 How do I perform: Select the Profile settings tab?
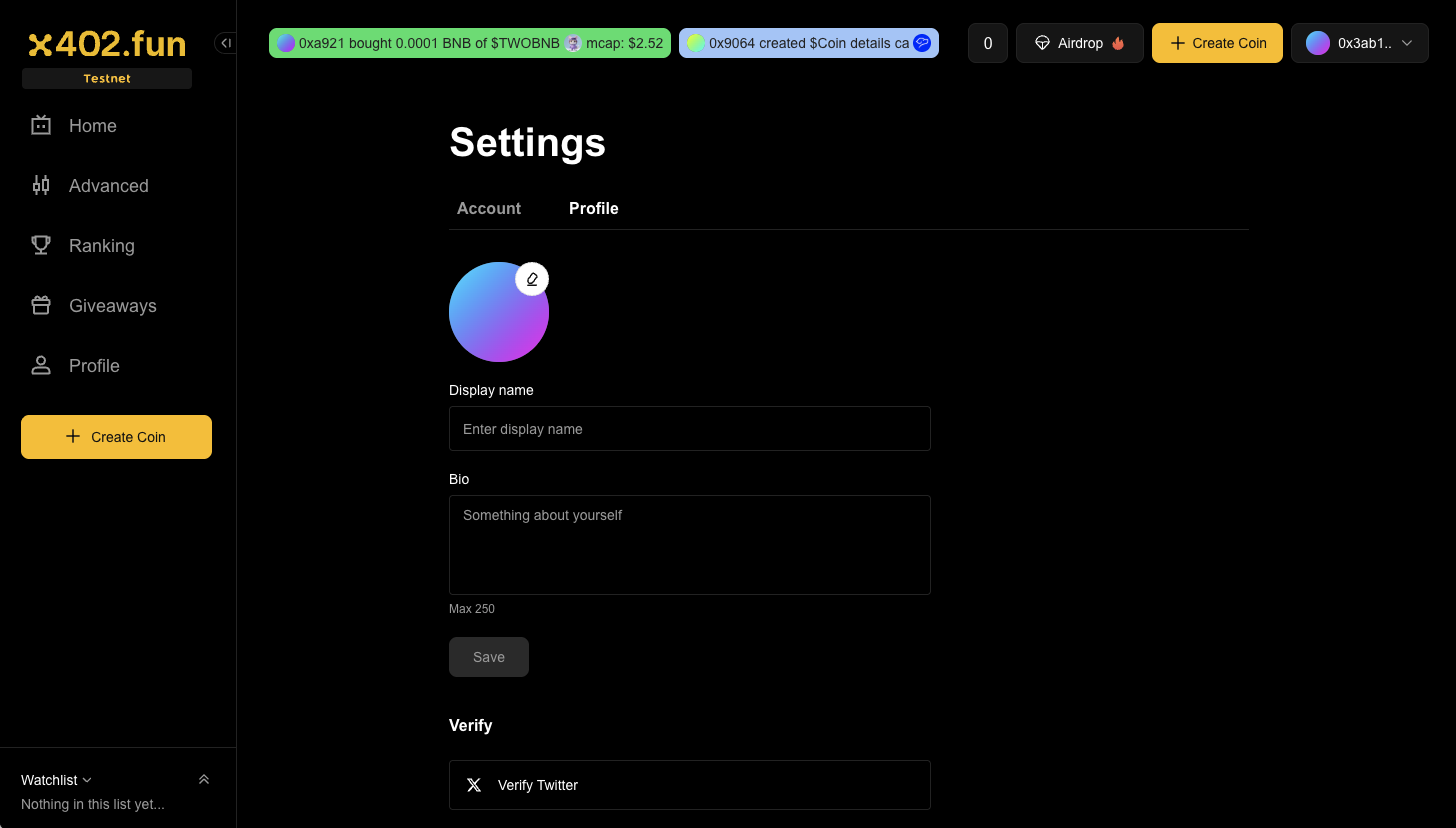594,208
